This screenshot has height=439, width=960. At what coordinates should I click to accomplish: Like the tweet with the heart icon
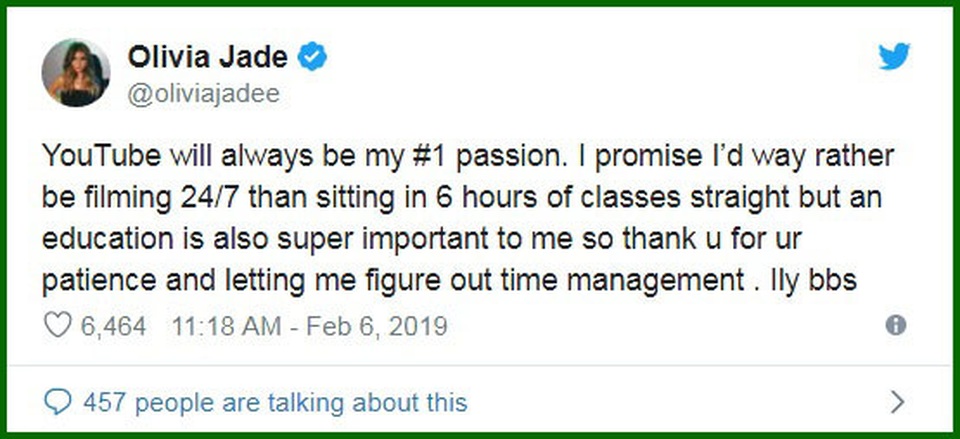click(56, 326)
